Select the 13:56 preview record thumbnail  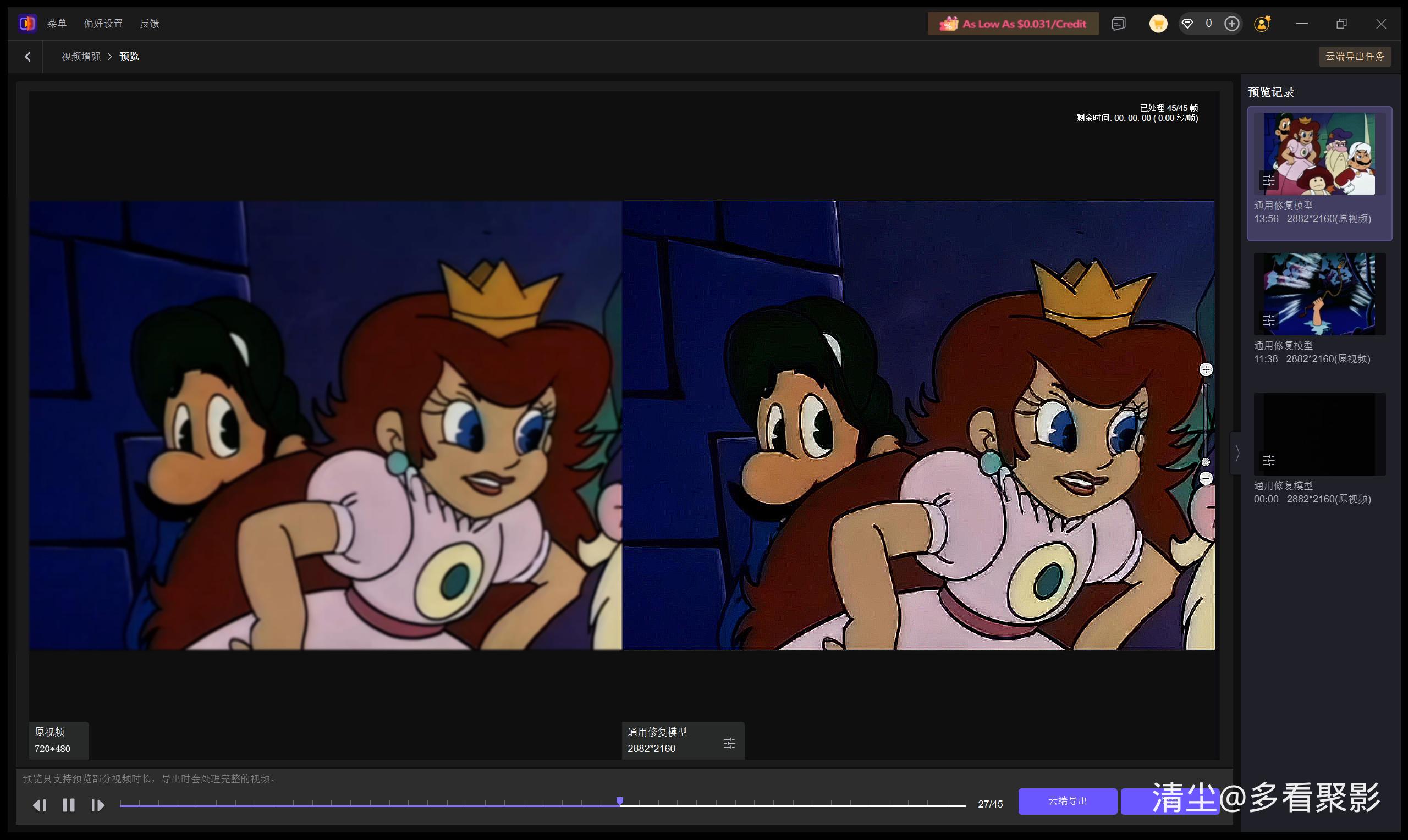(x=1319, y=154)
